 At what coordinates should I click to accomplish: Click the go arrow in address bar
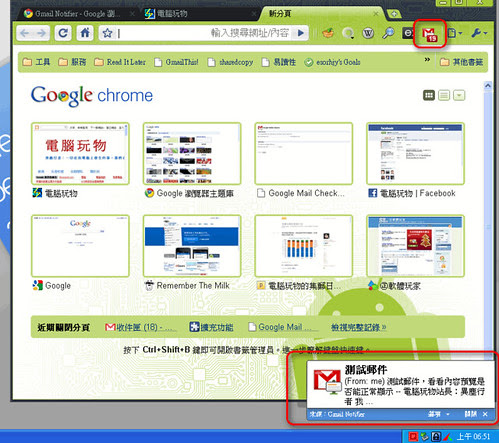(301, 33)
